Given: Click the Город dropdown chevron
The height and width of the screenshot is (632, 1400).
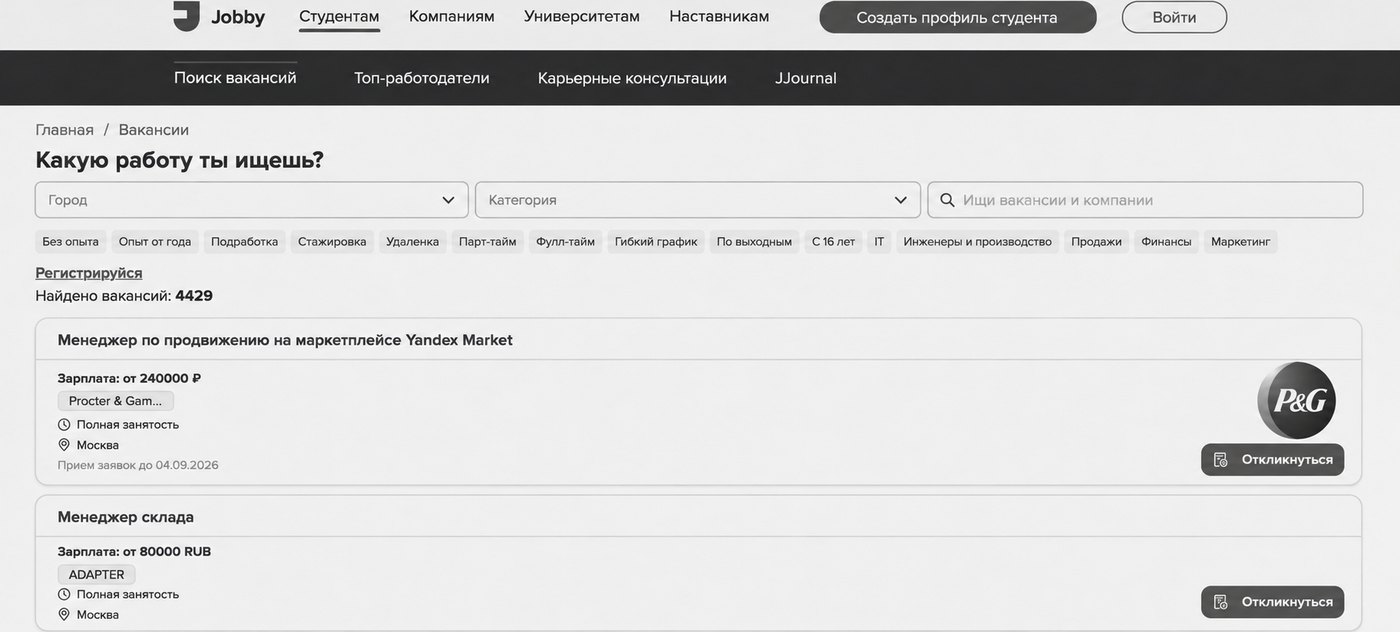Looking at the screenshot, I should click(448, 200).
